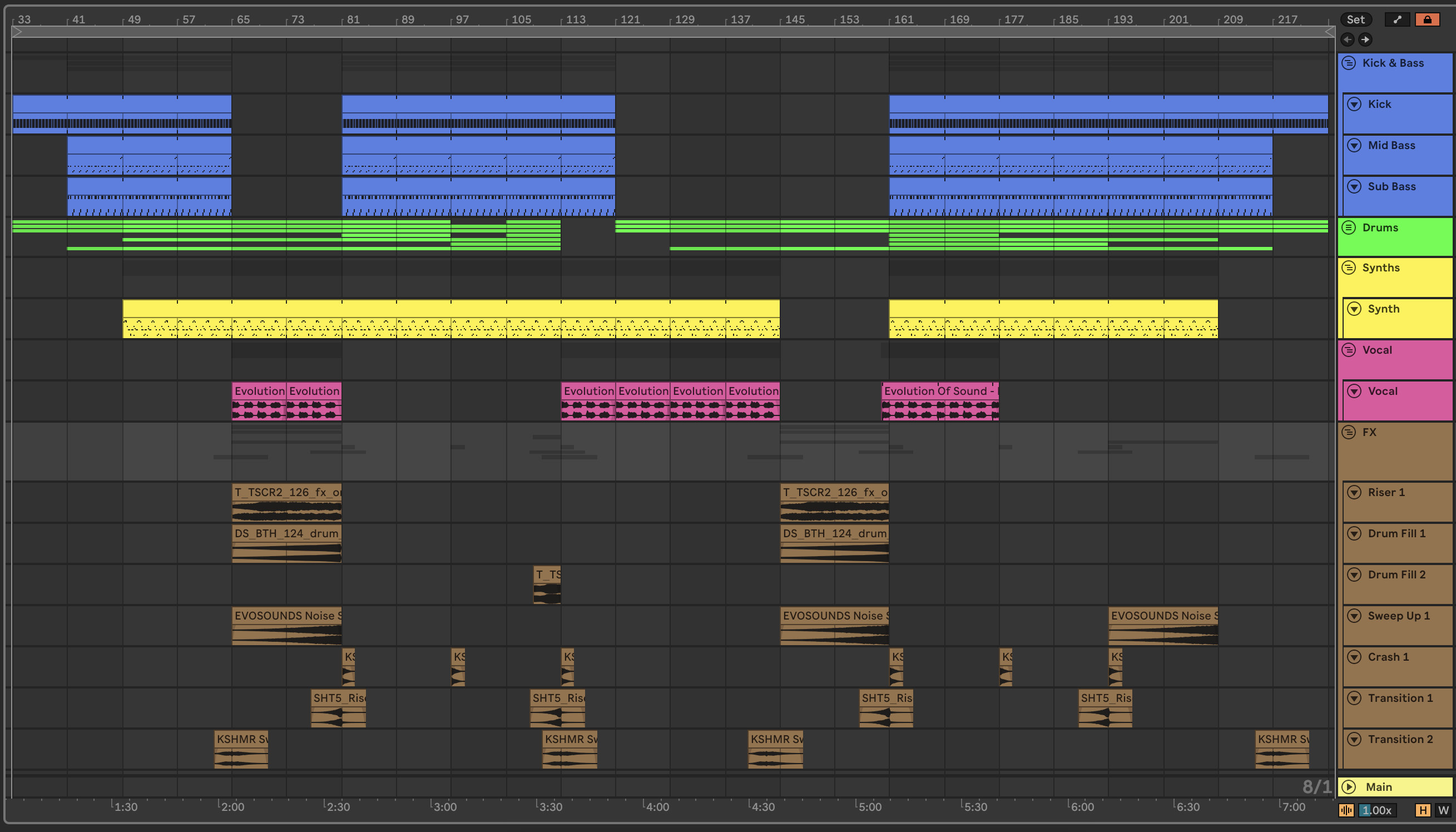The height and width of the screenshot is (832, 1456).
Task: Select the Transition 2 track title
Action: 1400,739
